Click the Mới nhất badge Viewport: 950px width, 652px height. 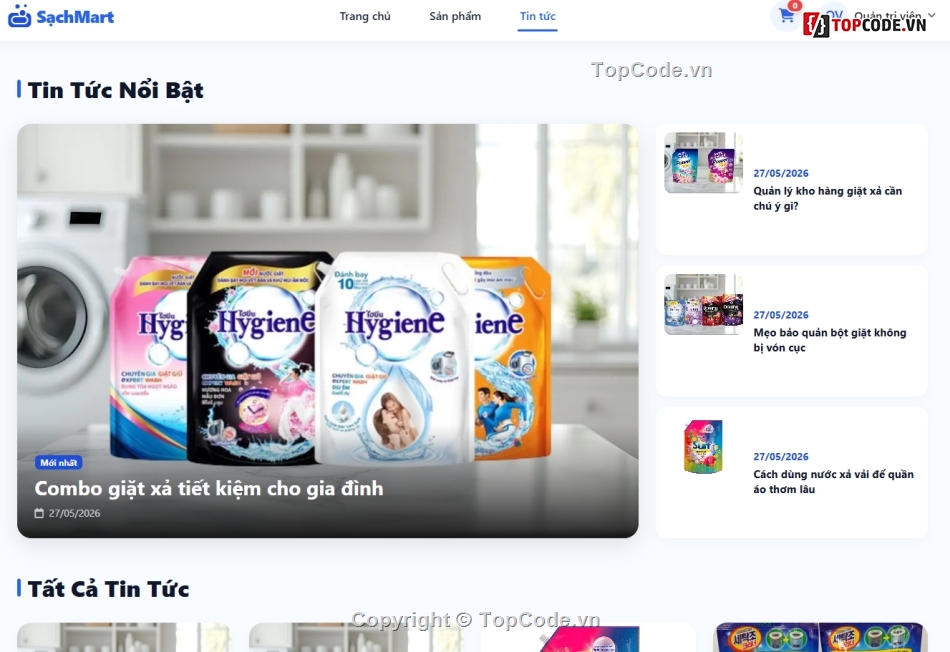[59, 462]
